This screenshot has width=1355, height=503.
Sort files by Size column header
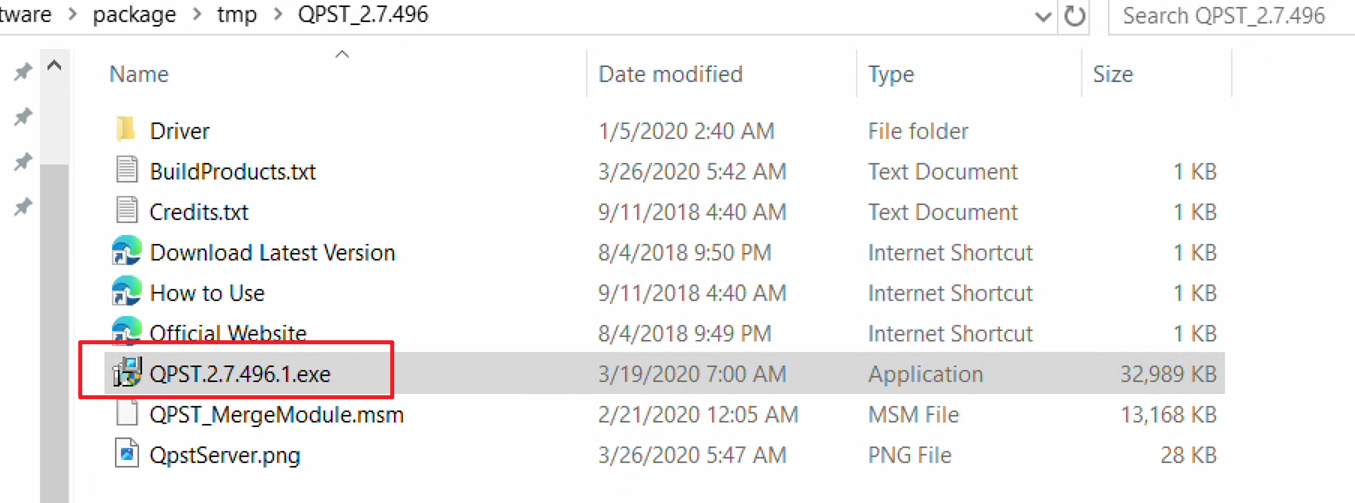click(x=1112, y=74)
